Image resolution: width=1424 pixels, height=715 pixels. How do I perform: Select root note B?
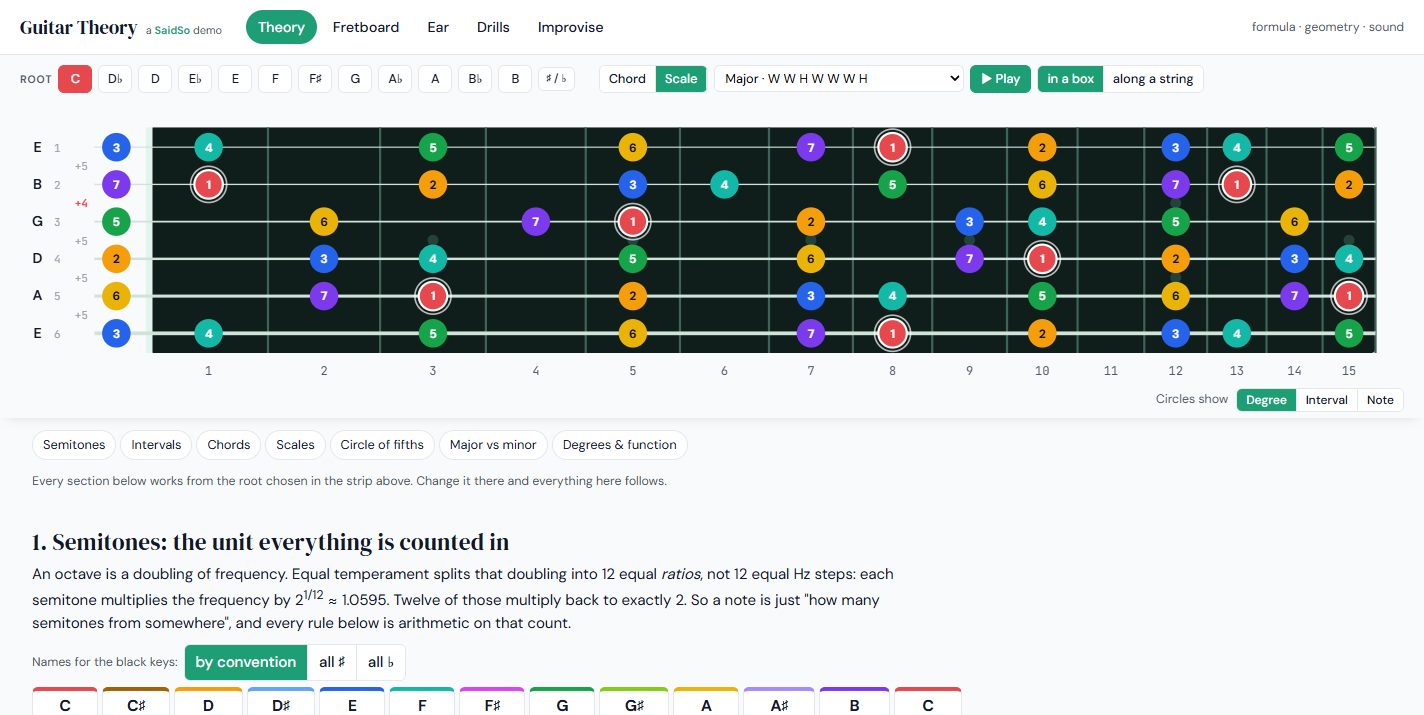(x=515, y=79)
